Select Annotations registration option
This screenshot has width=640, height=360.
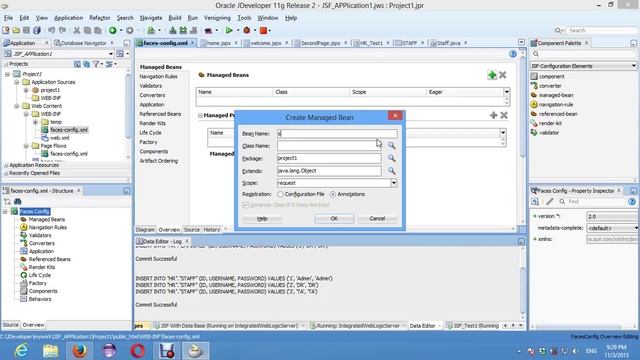click(x=333, y=194)
